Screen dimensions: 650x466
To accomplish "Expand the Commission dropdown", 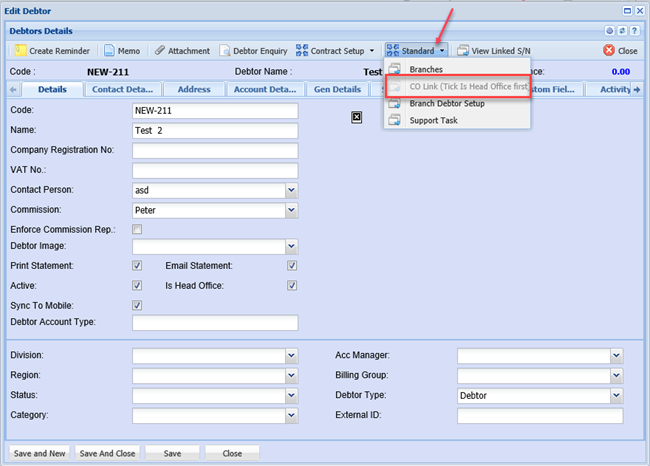I will (x=291, y=210).
